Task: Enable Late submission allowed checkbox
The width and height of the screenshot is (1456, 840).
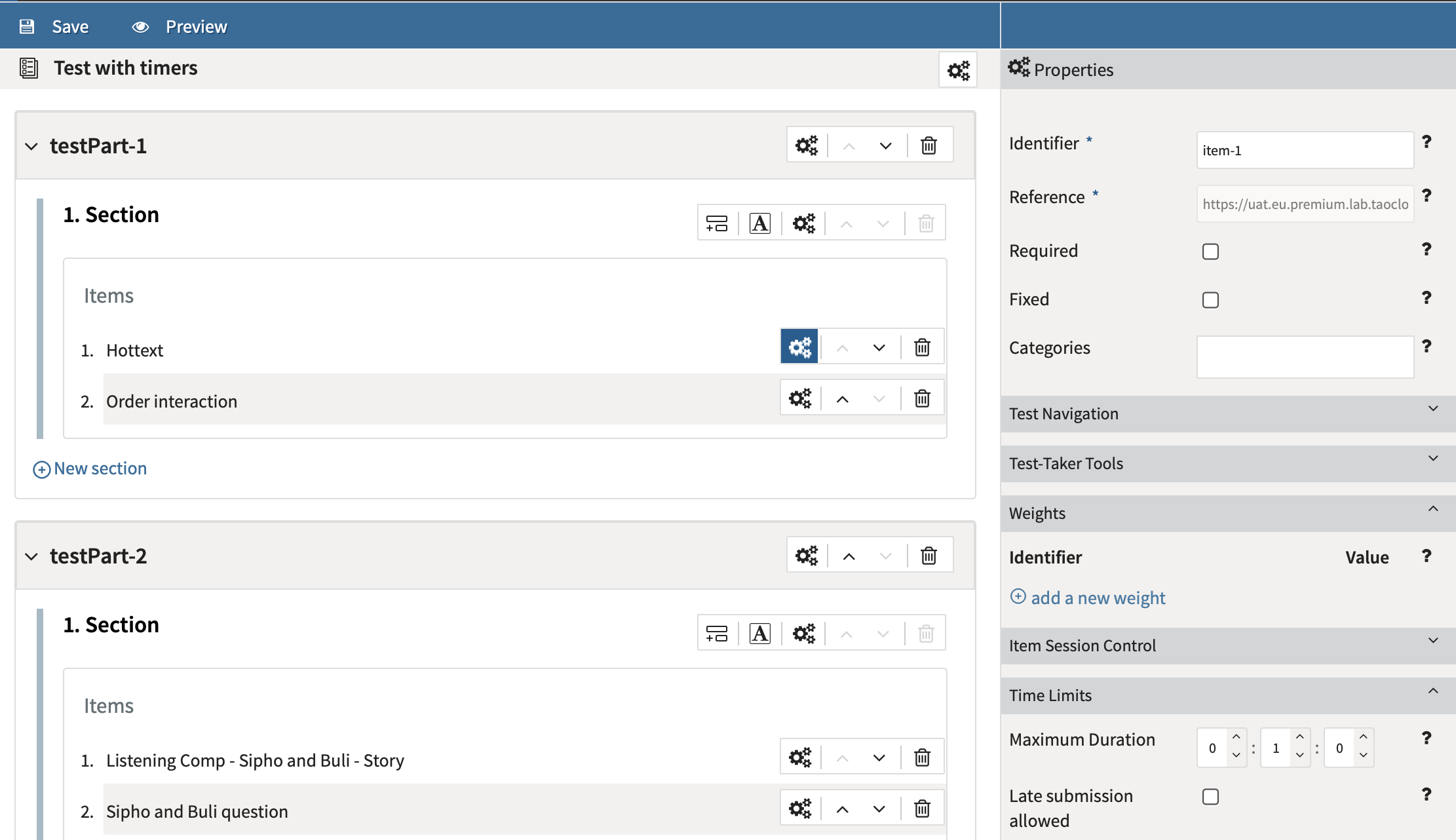Action: [1210, 797]
